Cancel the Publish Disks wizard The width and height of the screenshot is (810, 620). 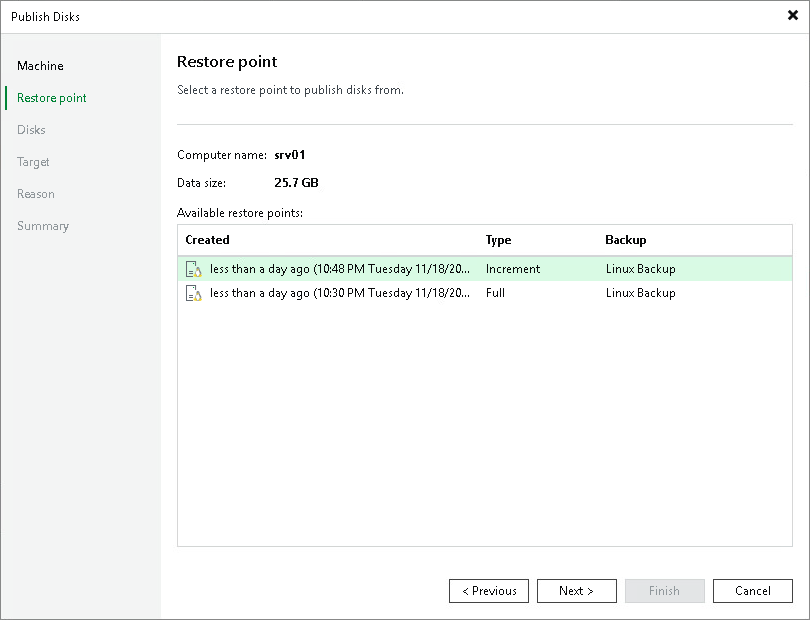(752, 590)
